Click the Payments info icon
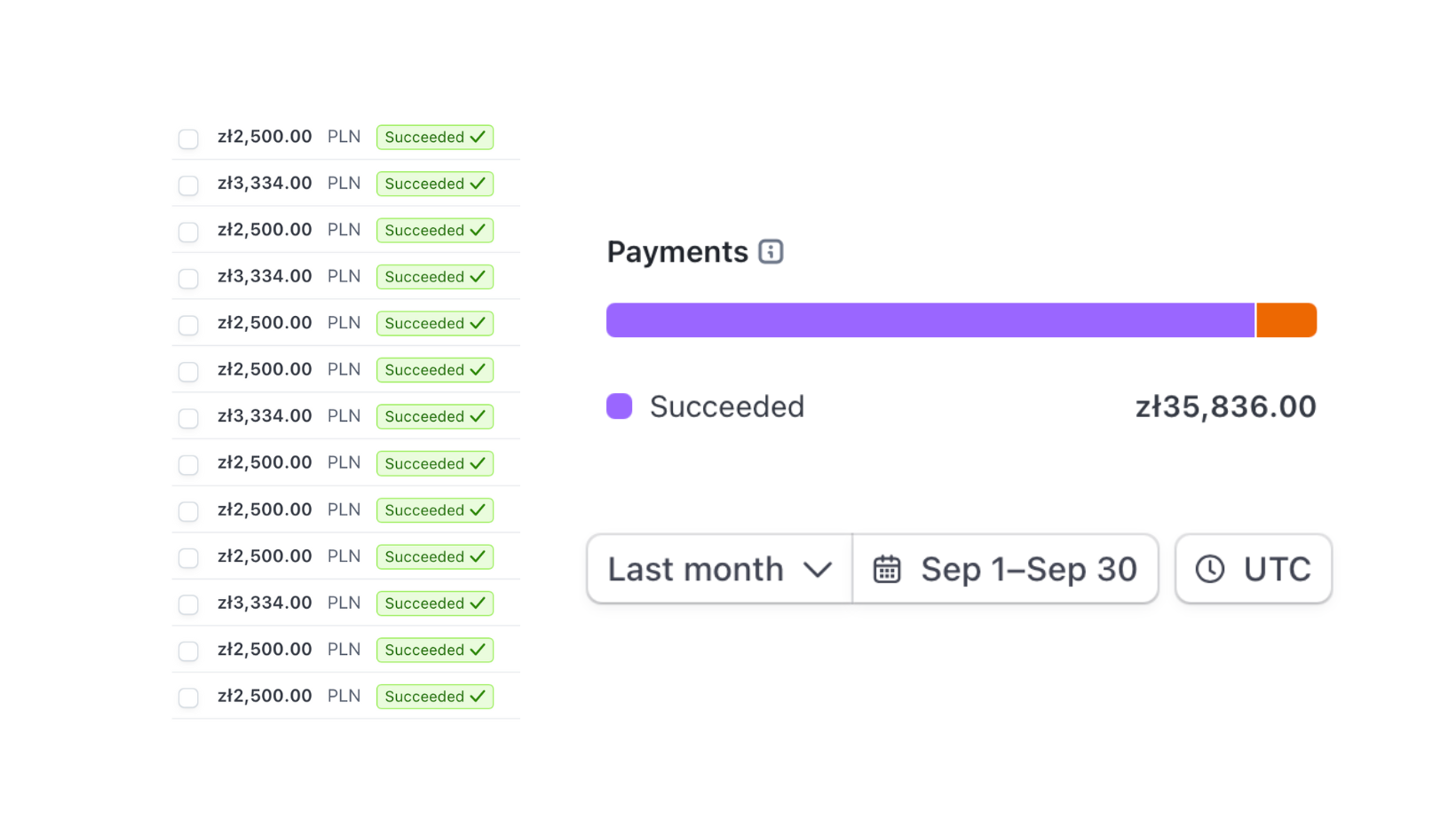This screenshot has width=1456, height=820. (x=771, y=252)
